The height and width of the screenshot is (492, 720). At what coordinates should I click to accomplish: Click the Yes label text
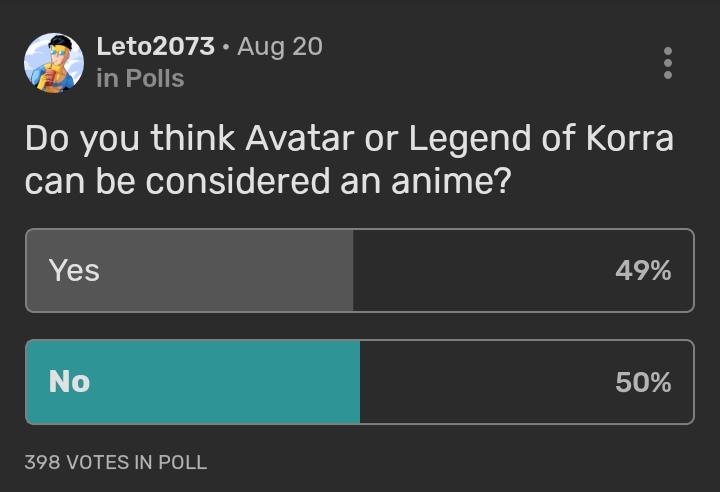pyautogui.click(x=74, y=270)
